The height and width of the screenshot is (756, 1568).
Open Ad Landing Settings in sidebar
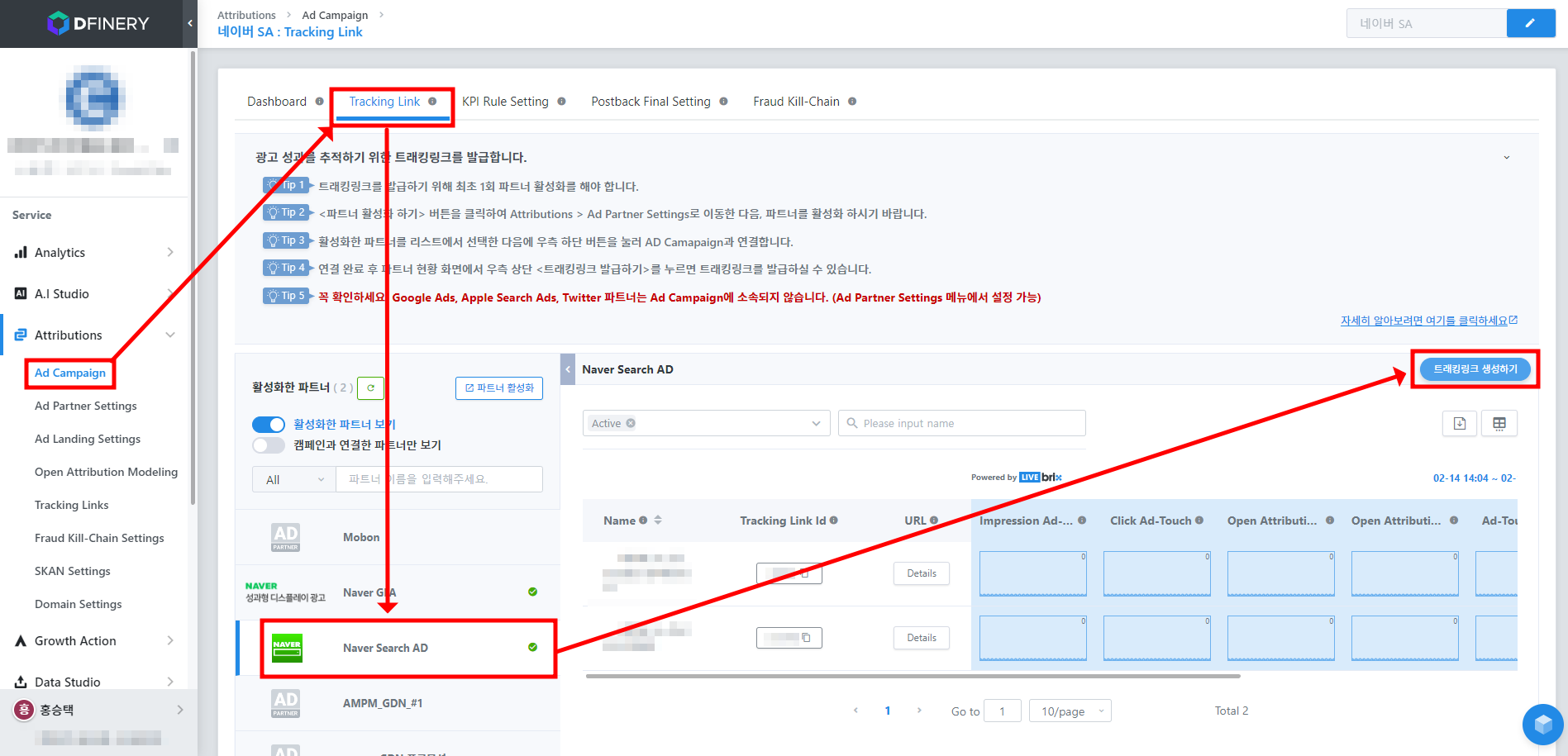pyautogui.click(x=88, y=439)
